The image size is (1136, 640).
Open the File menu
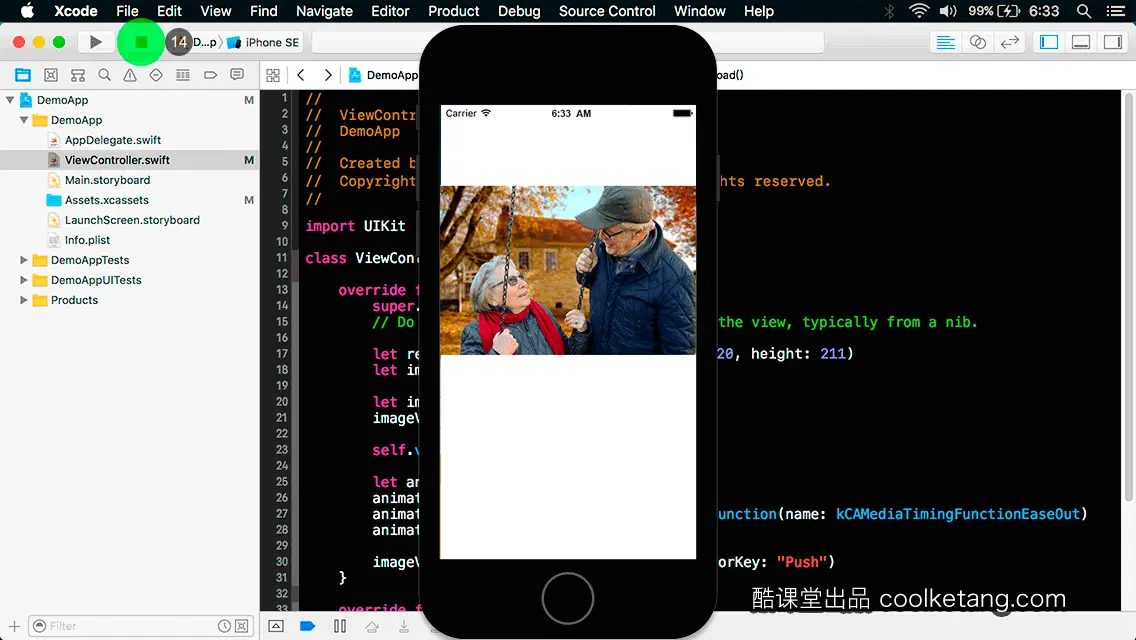(127, 11)
